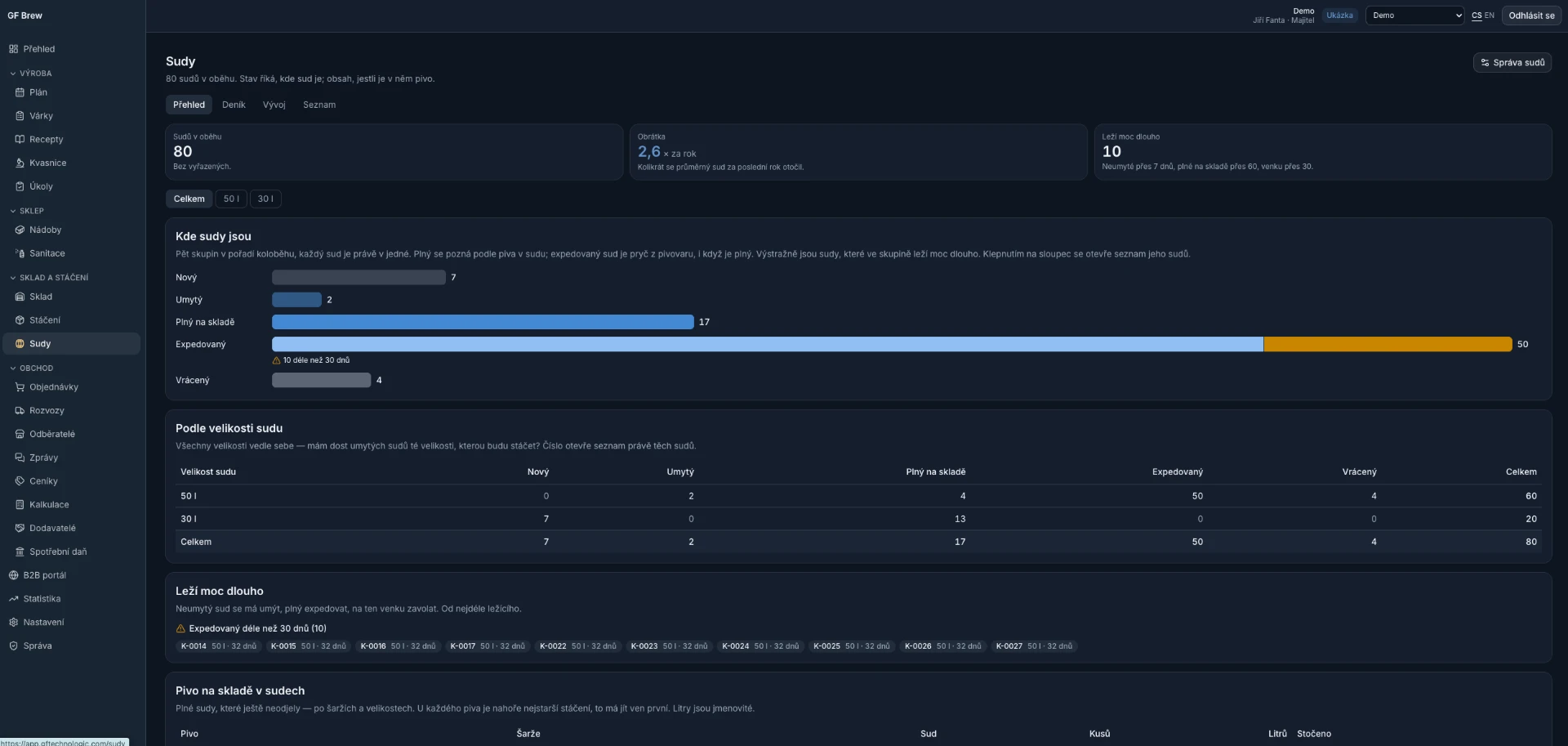1568x746 pixels.
Task: Click the Odhlásit se button
Action: click(1531, 16)
